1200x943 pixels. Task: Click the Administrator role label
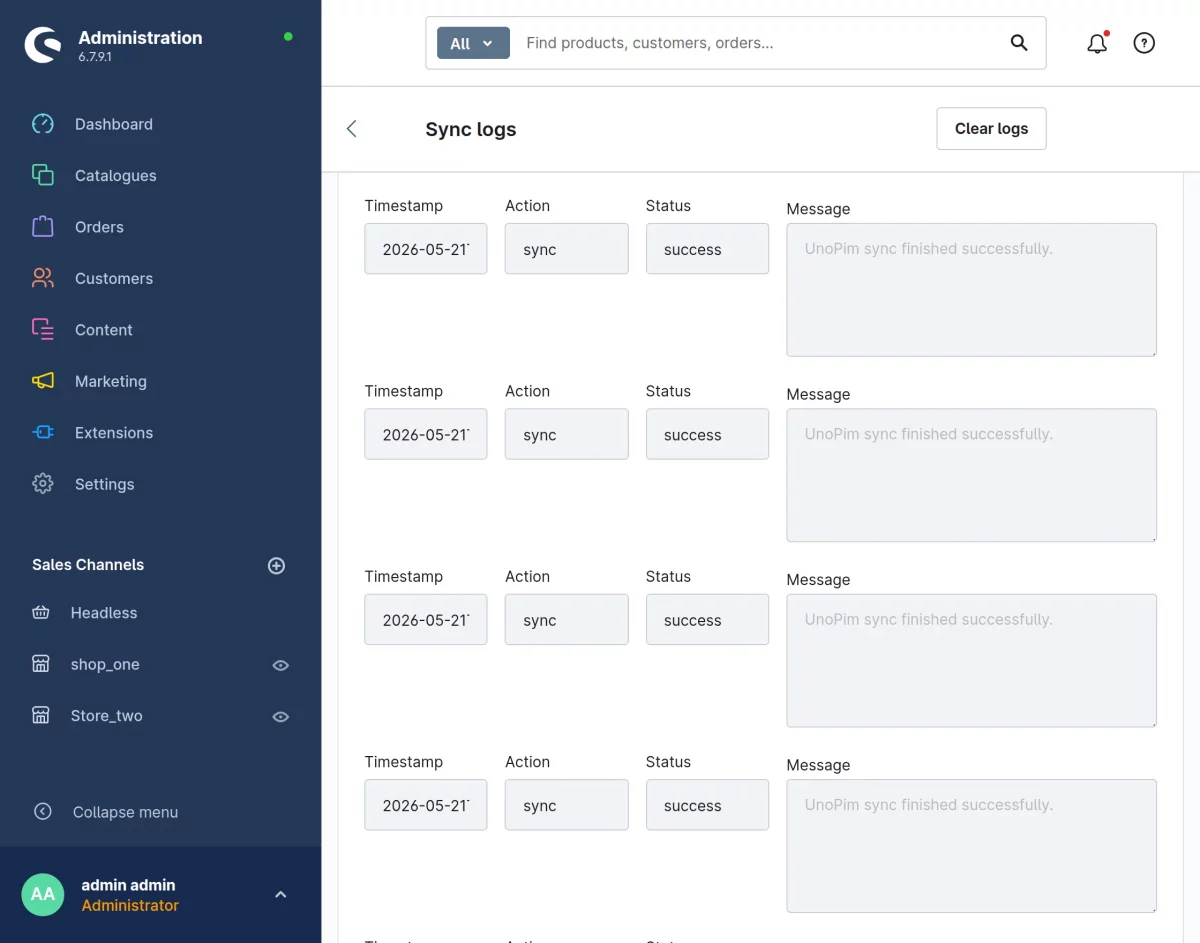coord(130,905)
